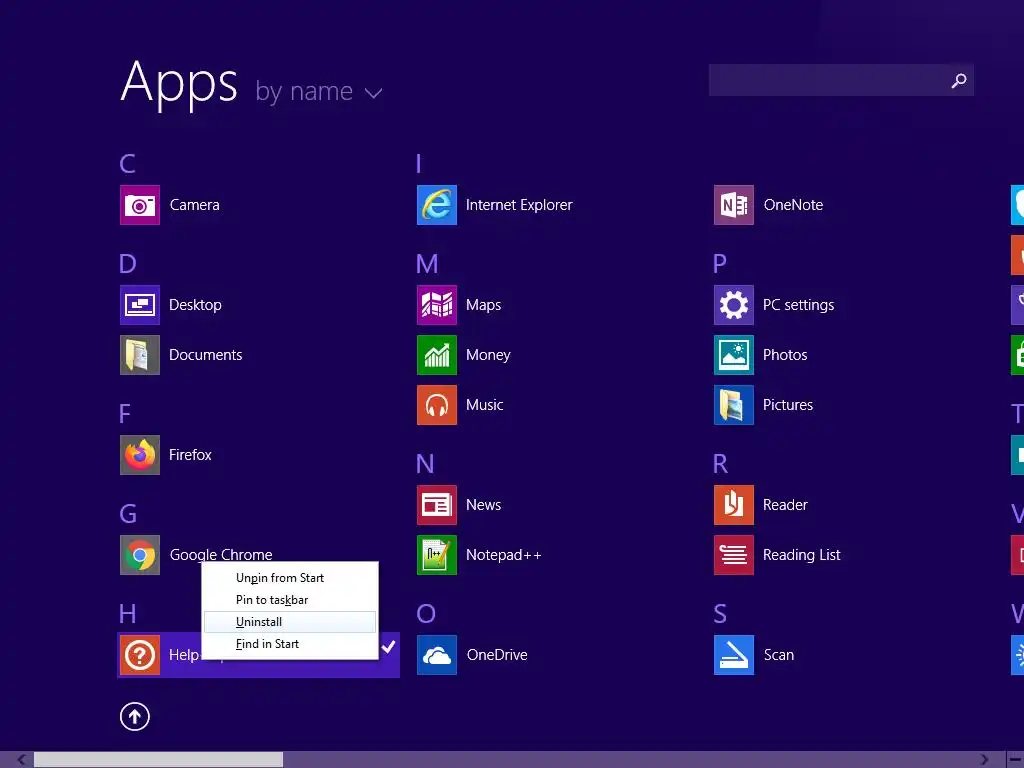Click the 'PC settings' label
This screenshot has width=1024, height=768.
coord(798,305)
